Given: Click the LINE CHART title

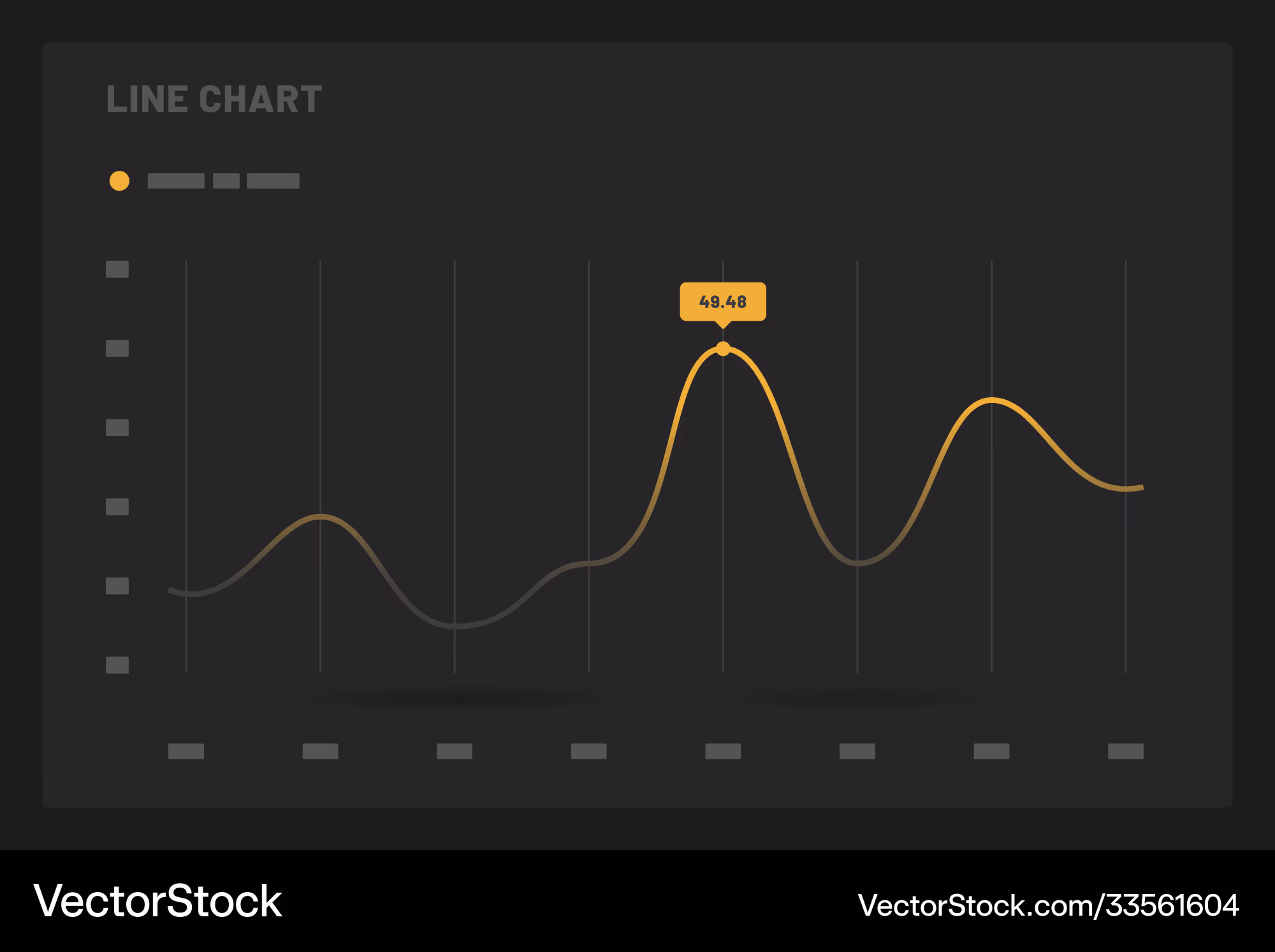Looking at the screenshot, I should (214, 99).
